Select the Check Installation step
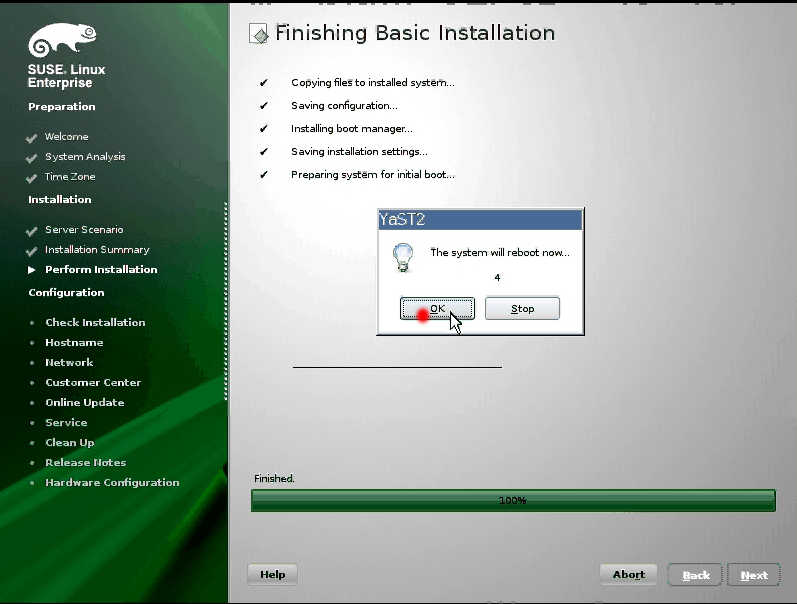This screenshot has width=797, height=604. coord(95,322)
